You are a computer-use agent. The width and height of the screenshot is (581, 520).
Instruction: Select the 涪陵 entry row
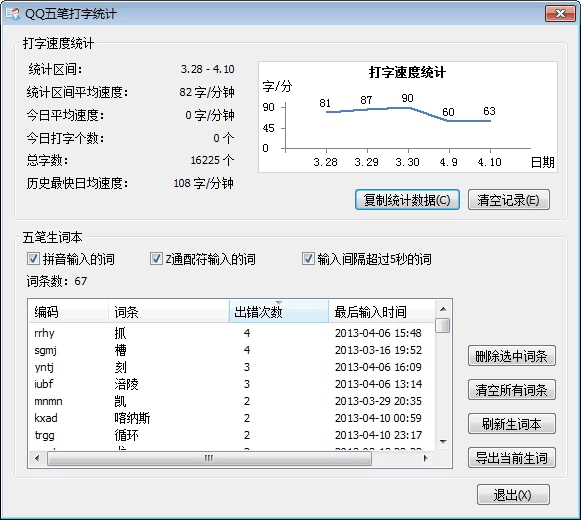pos(232,384)
